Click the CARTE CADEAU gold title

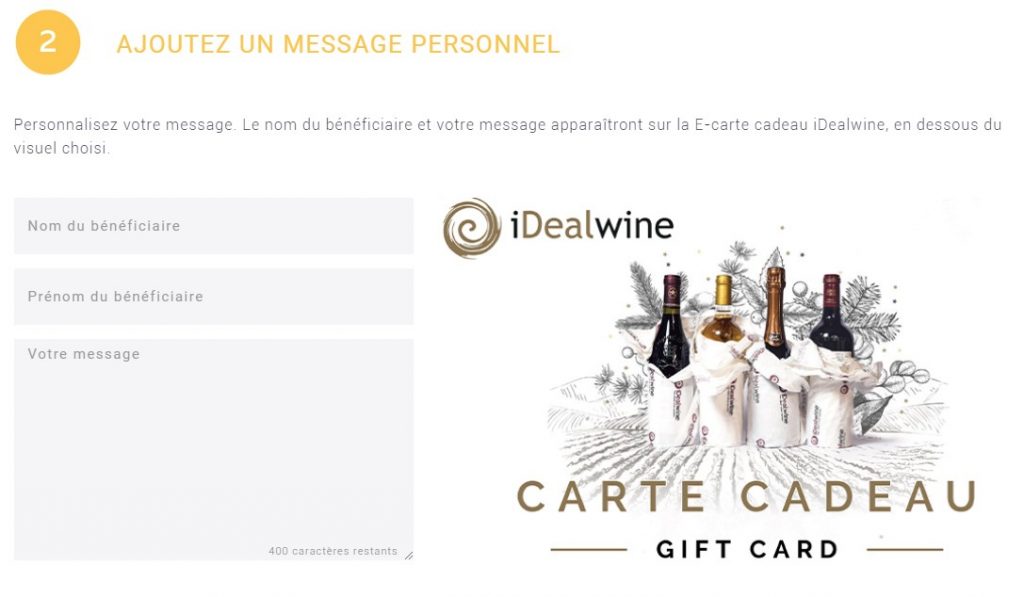click(x=747, y=497)
